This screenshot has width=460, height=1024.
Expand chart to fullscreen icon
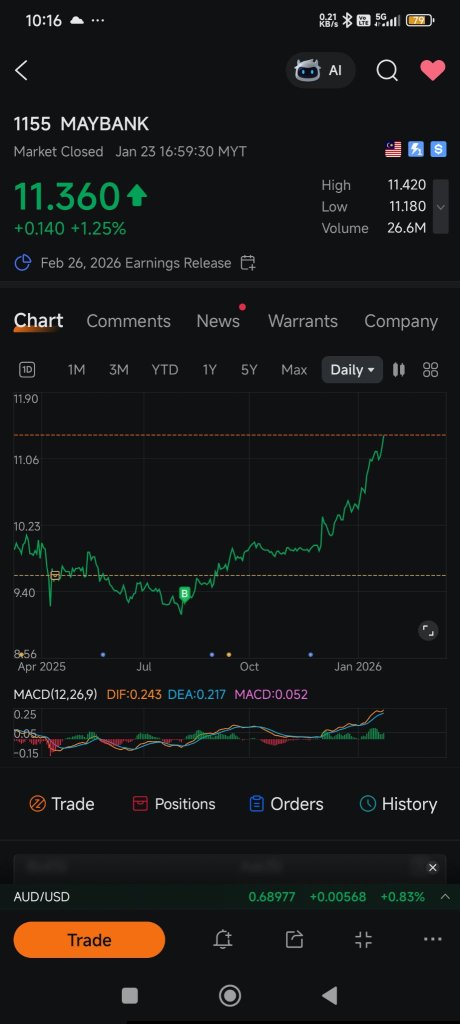pos(428,631)
